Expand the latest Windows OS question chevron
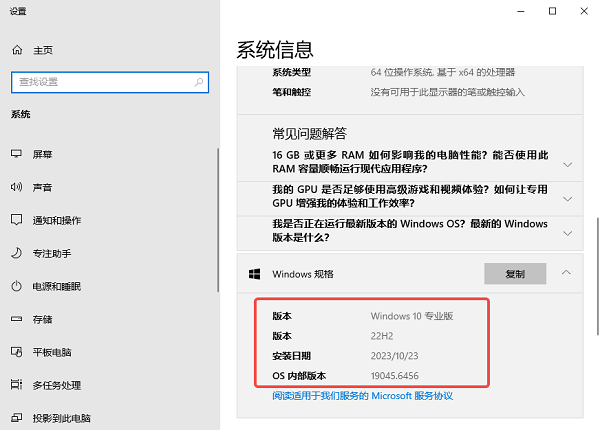The height and width of the screenshot is (430, 600). [x=567, y=233]
